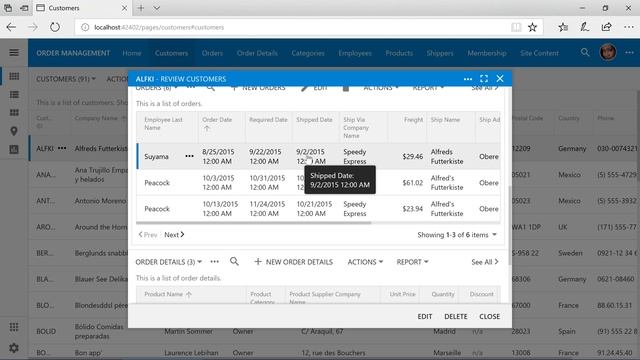Open the Customers menu item
640x360 pixels.
171,53
